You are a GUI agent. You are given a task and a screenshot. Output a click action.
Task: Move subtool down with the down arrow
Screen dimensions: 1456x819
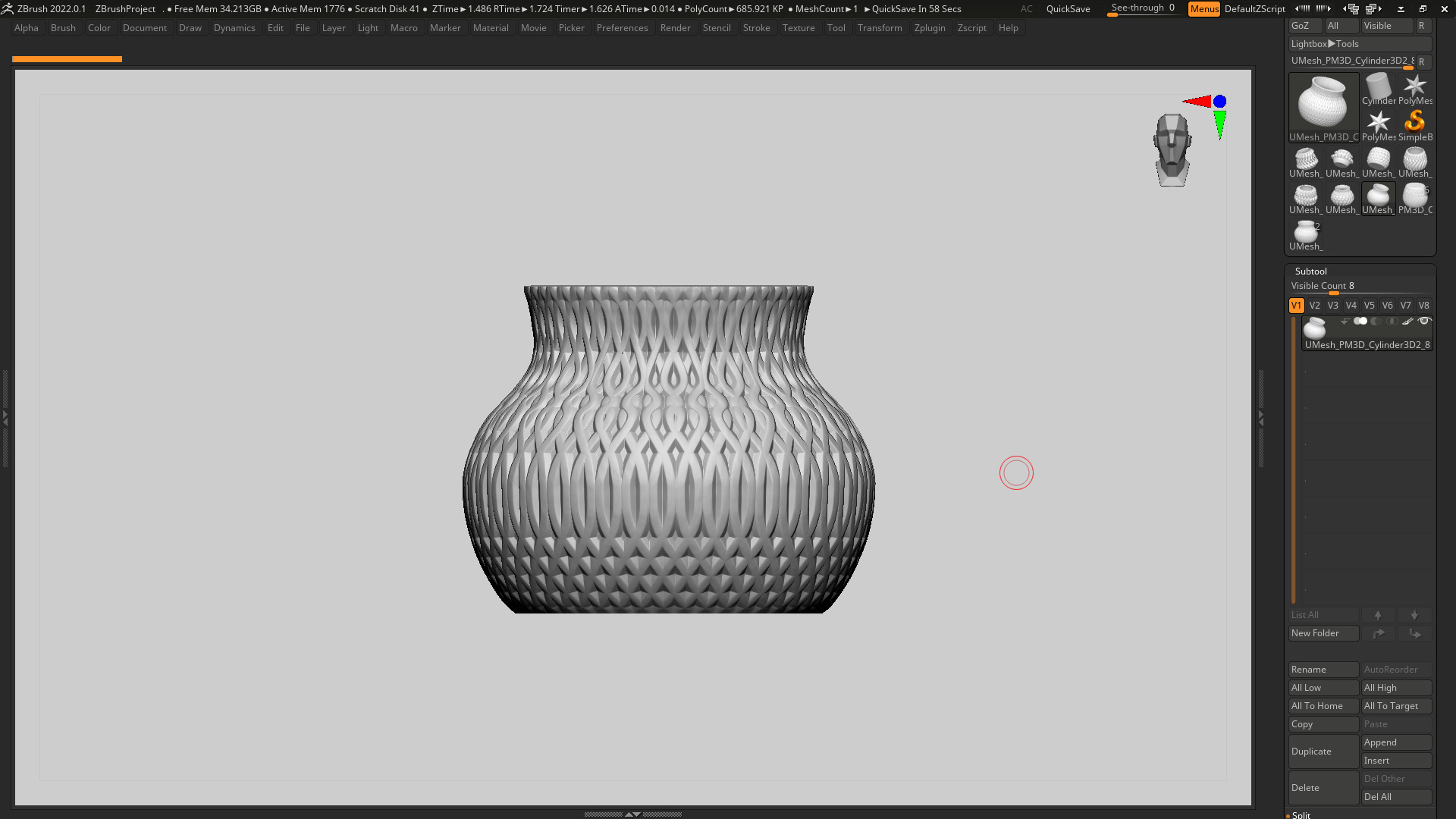coord(1414,615)
